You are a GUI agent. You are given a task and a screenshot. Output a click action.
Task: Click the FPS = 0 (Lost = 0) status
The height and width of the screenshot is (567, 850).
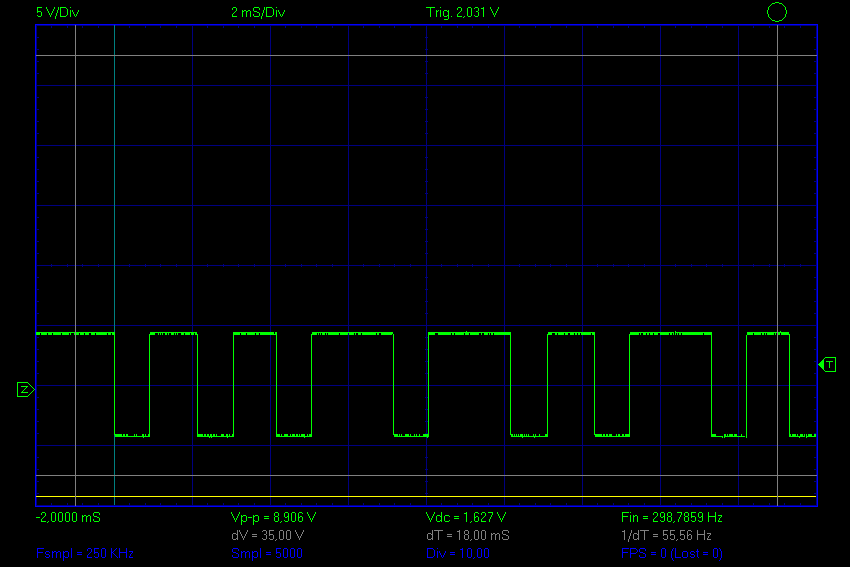(x=672, y=553)
